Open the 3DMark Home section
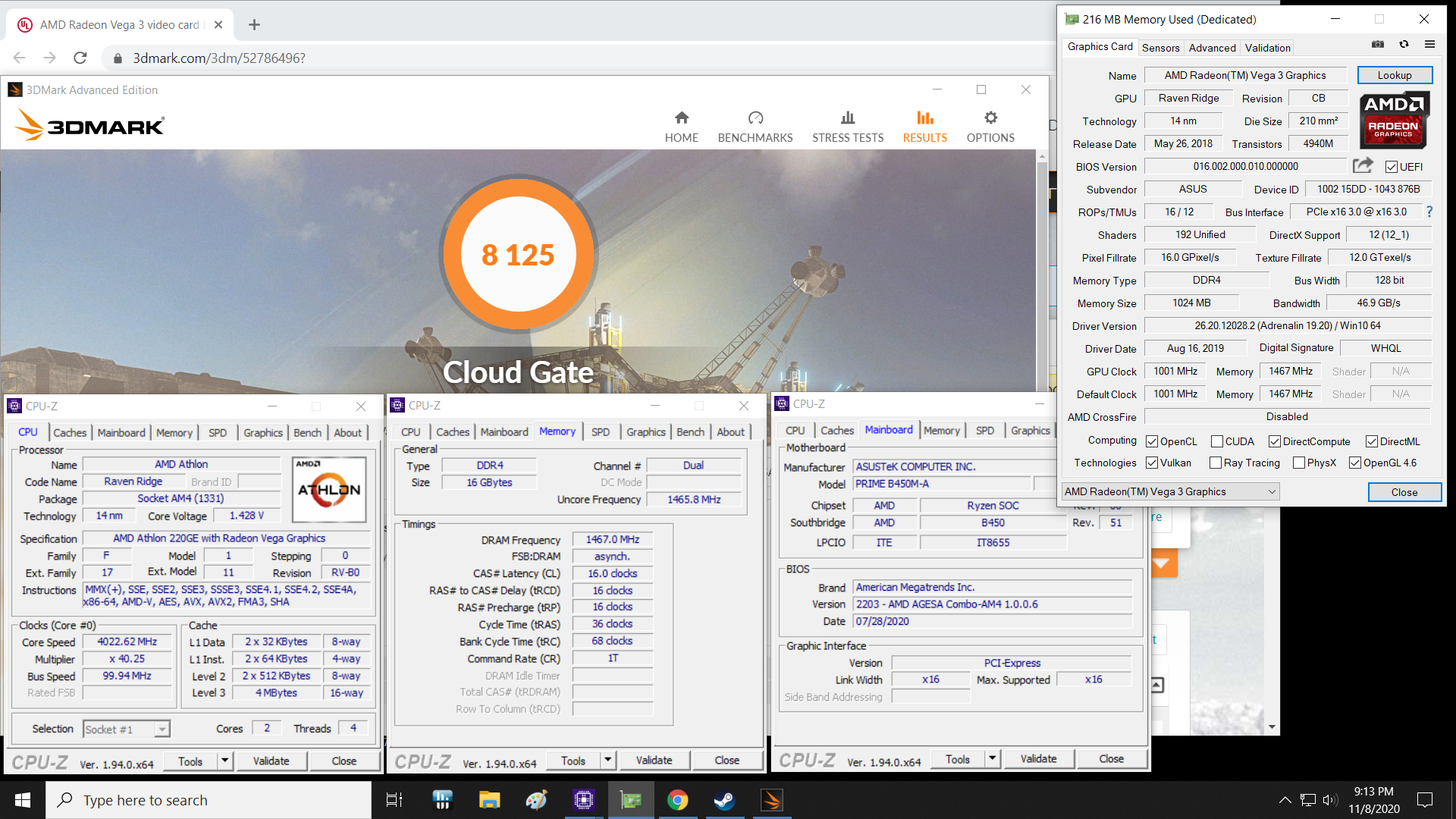Image resolution: width=1456 pixels, height=819 pixels. 681,127
